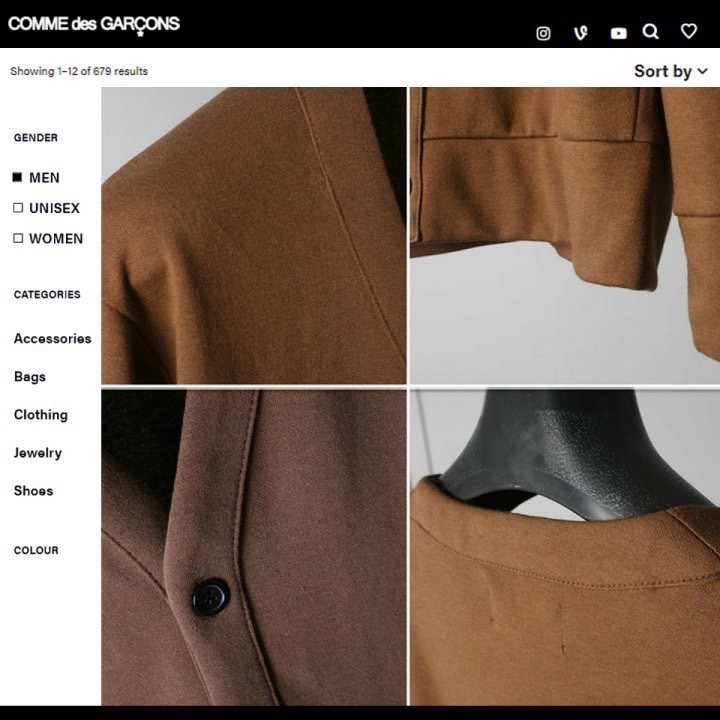This screenshot has height=720, width=720.
Task: Select the COLOUR filter heading
Action: pyautogui.click(x=36, y=550)
